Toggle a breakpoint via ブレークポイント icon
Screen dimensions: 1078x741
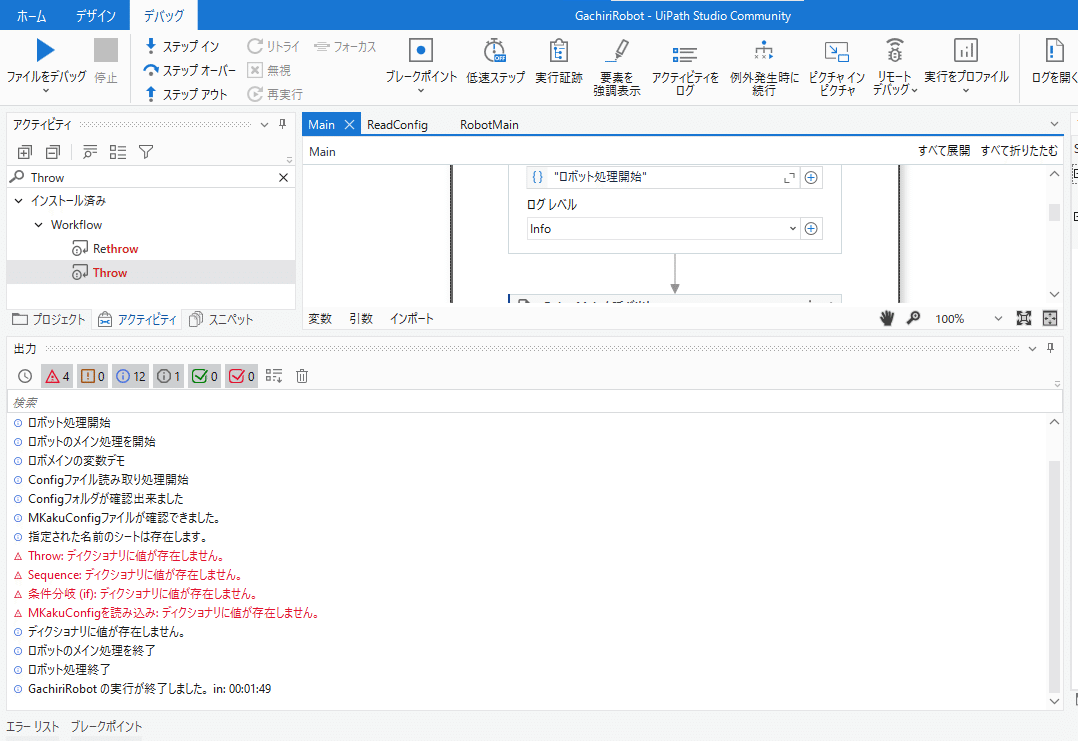[x=421, y=51]
